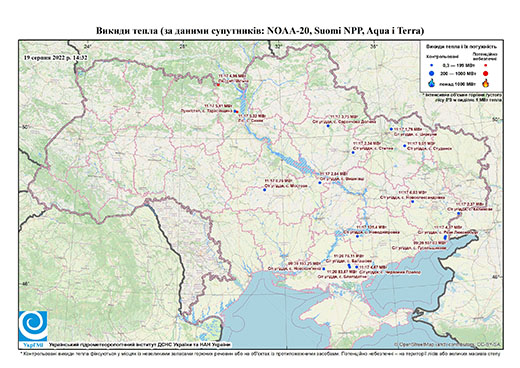Select the blue marker for 2,37 MWt hotspot
520x368 pixels.
pos(459,213)
